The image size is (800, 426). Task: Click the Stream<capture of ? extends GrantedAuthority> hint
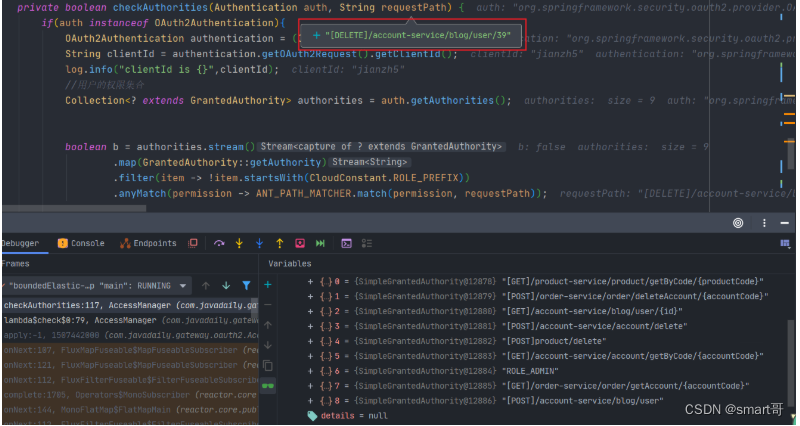[381, 146]
